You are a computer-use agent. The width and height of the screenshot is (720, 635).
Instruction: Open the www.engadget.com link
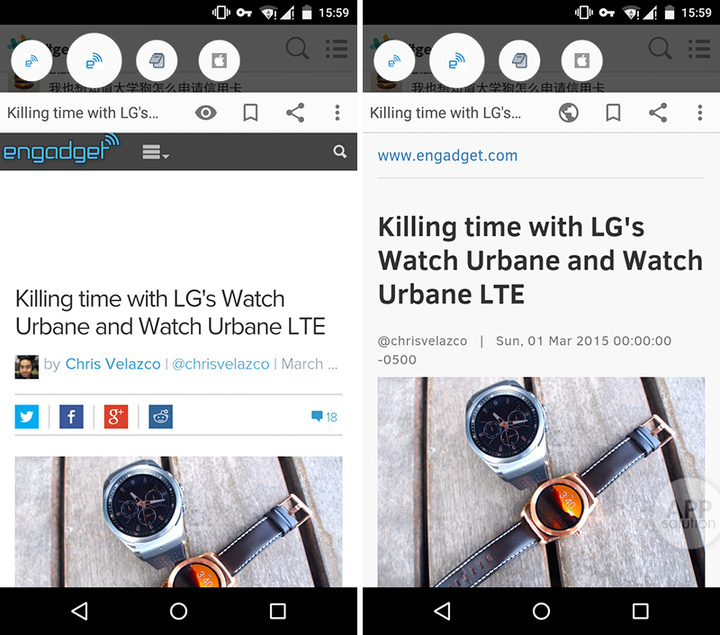[x=447, y=155]
